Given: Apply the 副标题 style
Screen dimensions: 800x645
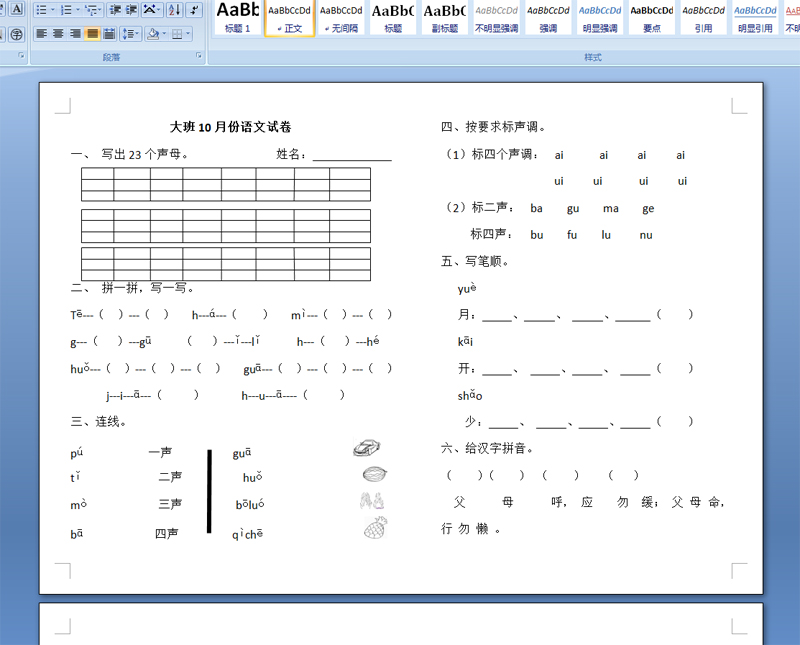Looking at the screenshot, I should coord(445,17).
